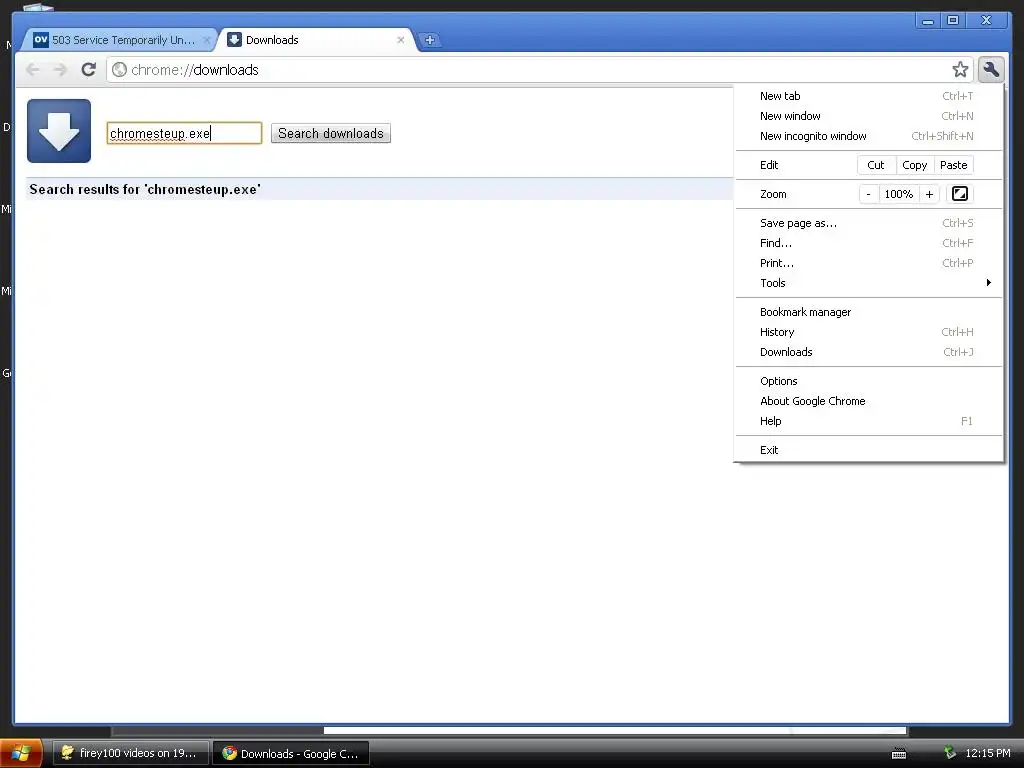Open Help from the menu

(x=868, y=421)
